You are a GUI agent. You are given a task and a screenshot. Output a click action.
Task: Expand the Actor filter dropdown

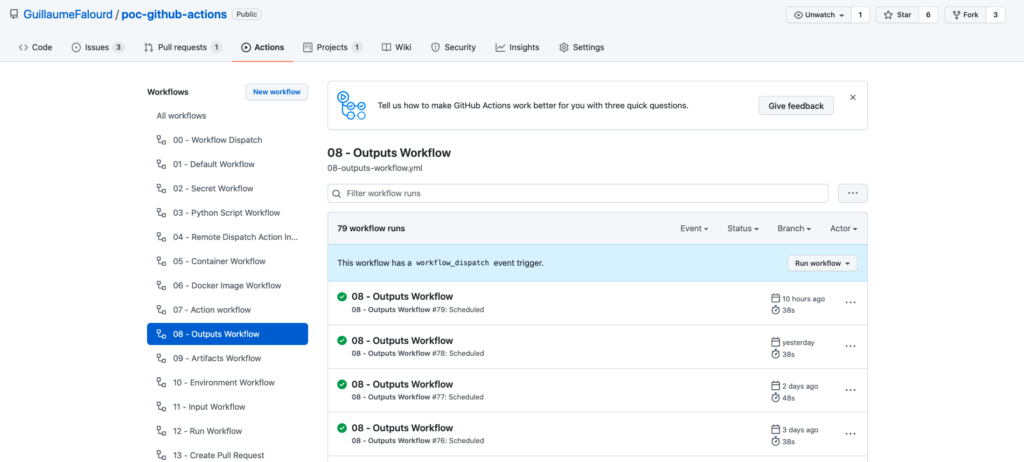843,229
